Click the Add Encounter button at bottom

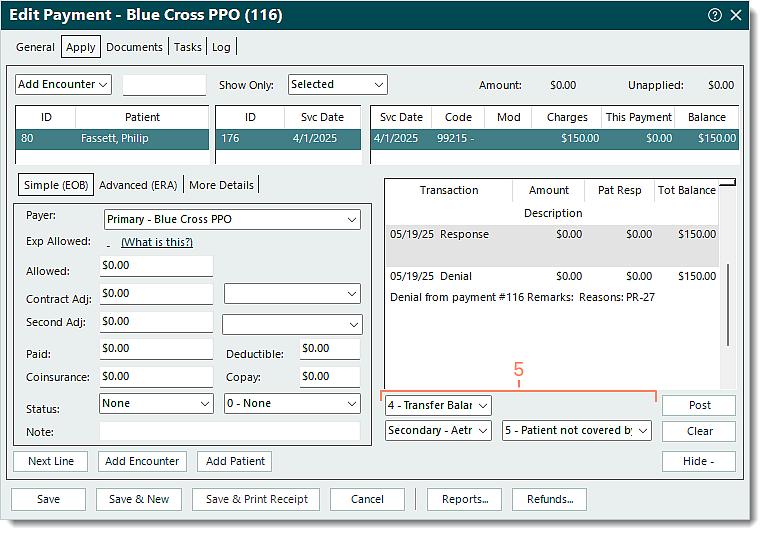[x=142, y=461]
